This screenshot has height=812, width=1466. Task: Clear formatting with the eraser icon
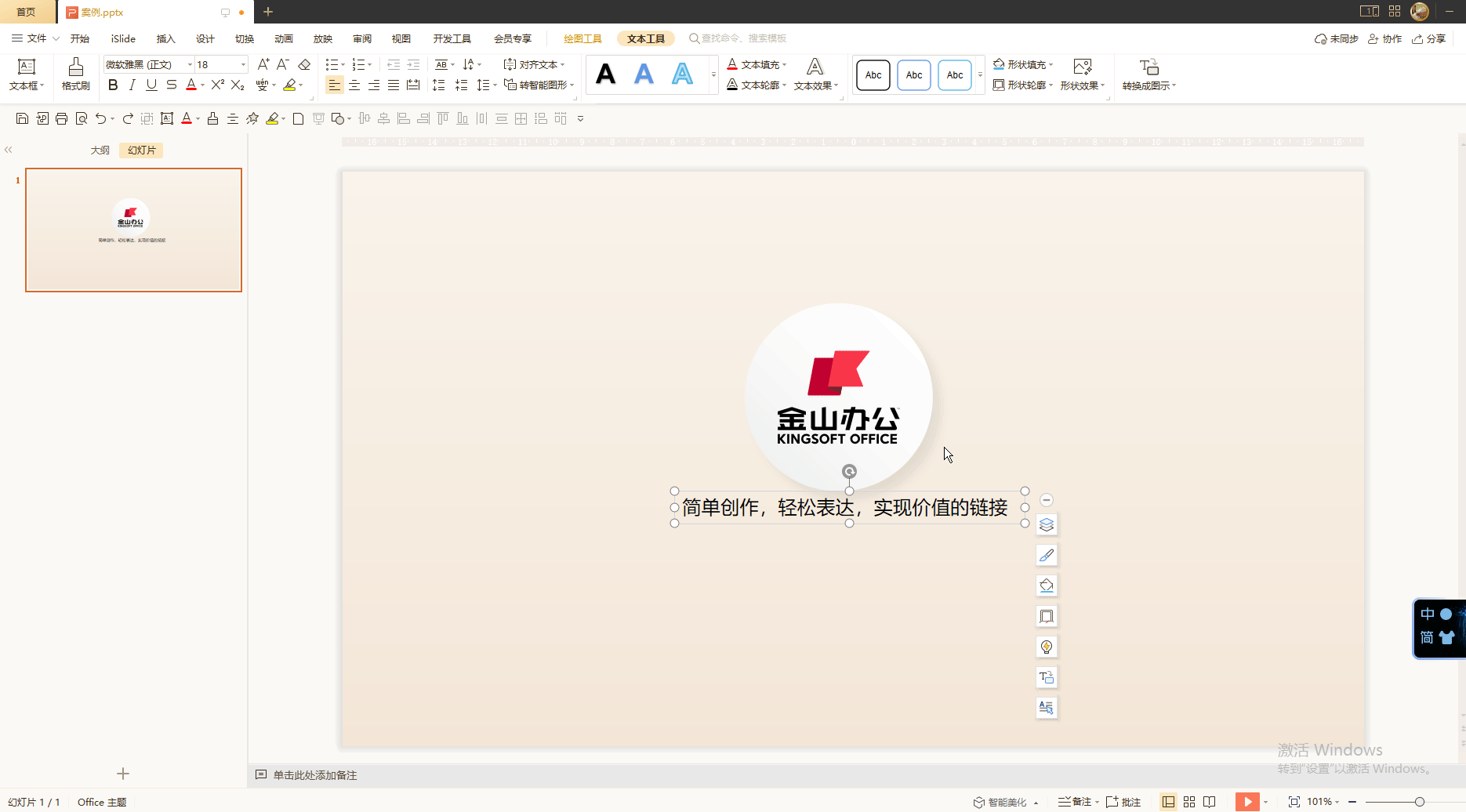click(304, 64)
